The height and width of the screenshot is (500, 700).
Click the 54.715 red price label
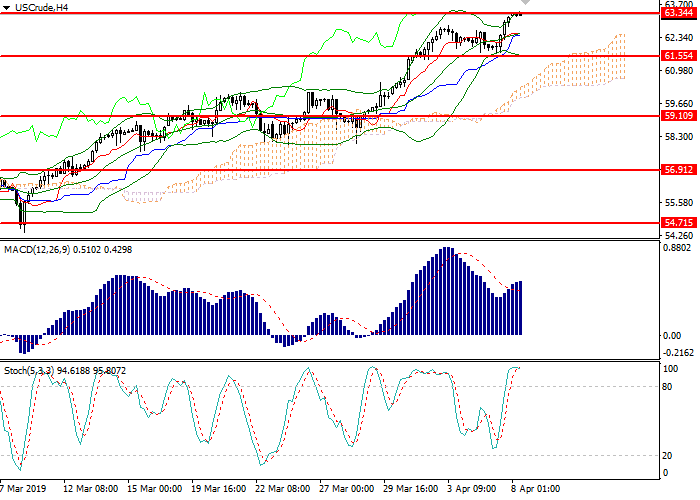679,223
